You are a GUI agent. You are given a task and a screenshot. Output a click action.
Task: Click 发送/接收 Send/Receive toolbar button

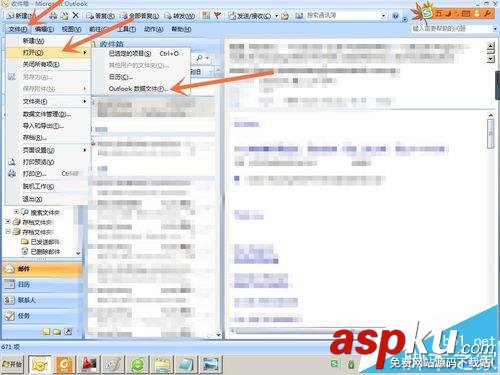(x=250, y=15)
